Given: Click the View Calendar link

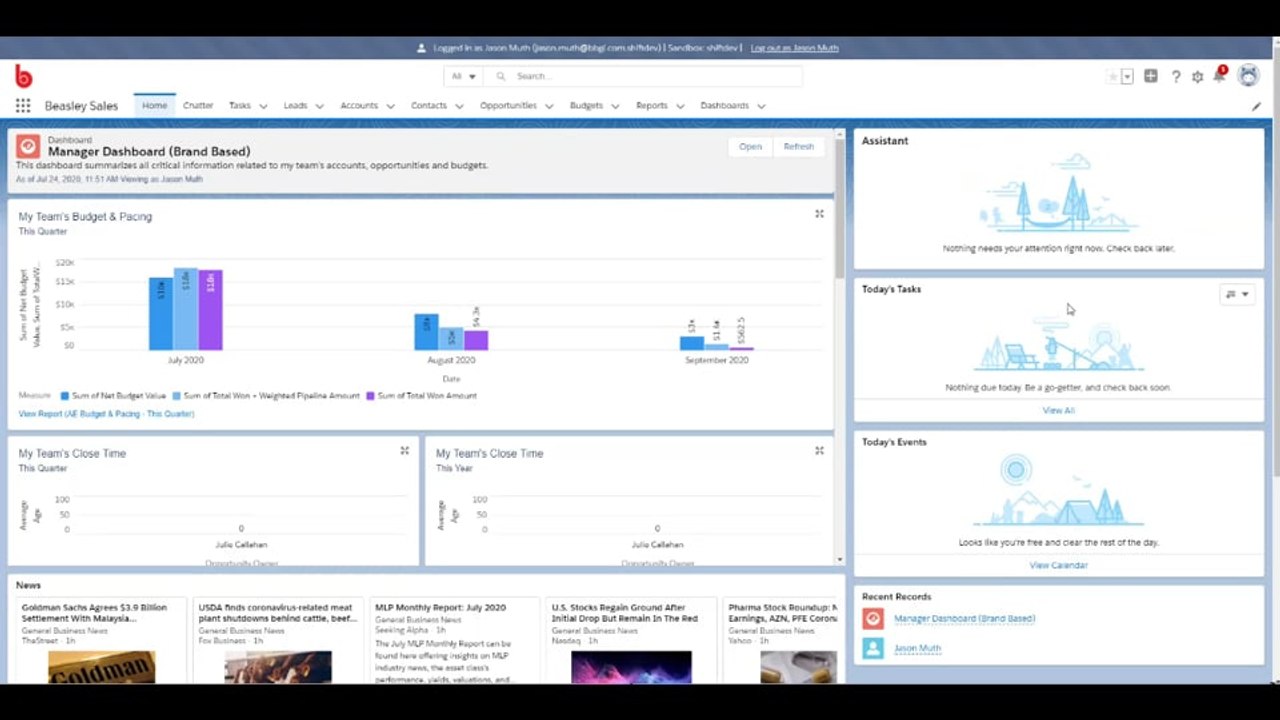Looking at the screenshot, I should (1058, 566).
